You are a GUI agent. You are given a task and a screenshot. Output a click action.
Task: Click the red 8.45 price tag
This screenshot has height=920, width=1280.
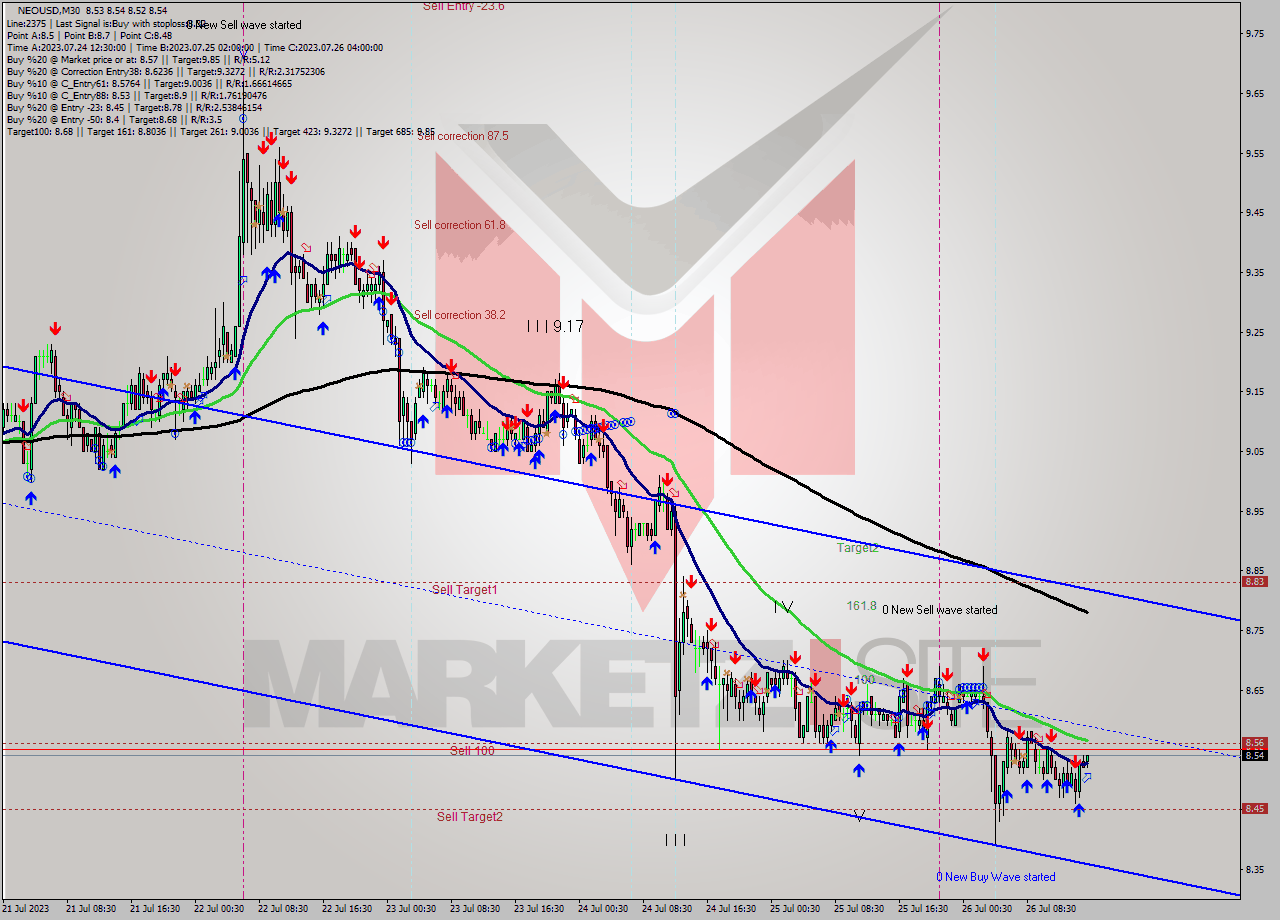1255,809
